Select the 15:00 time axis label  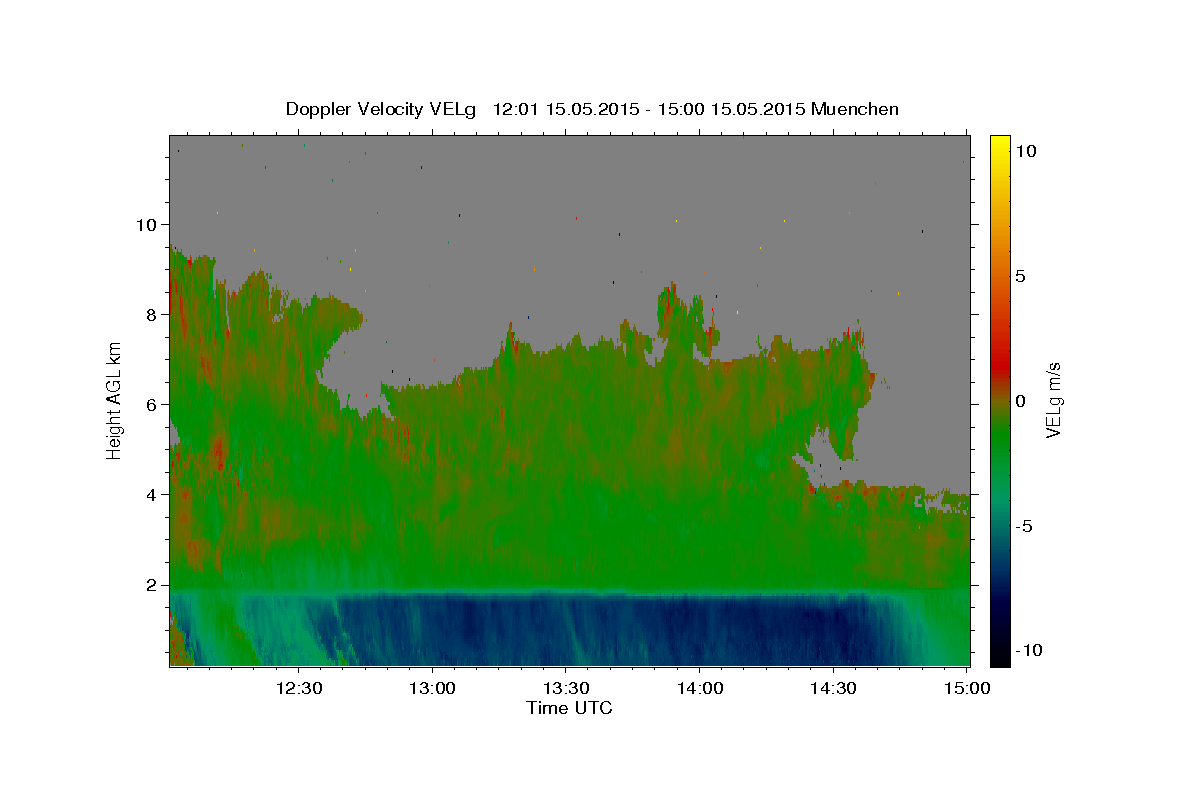pos(966,688)
